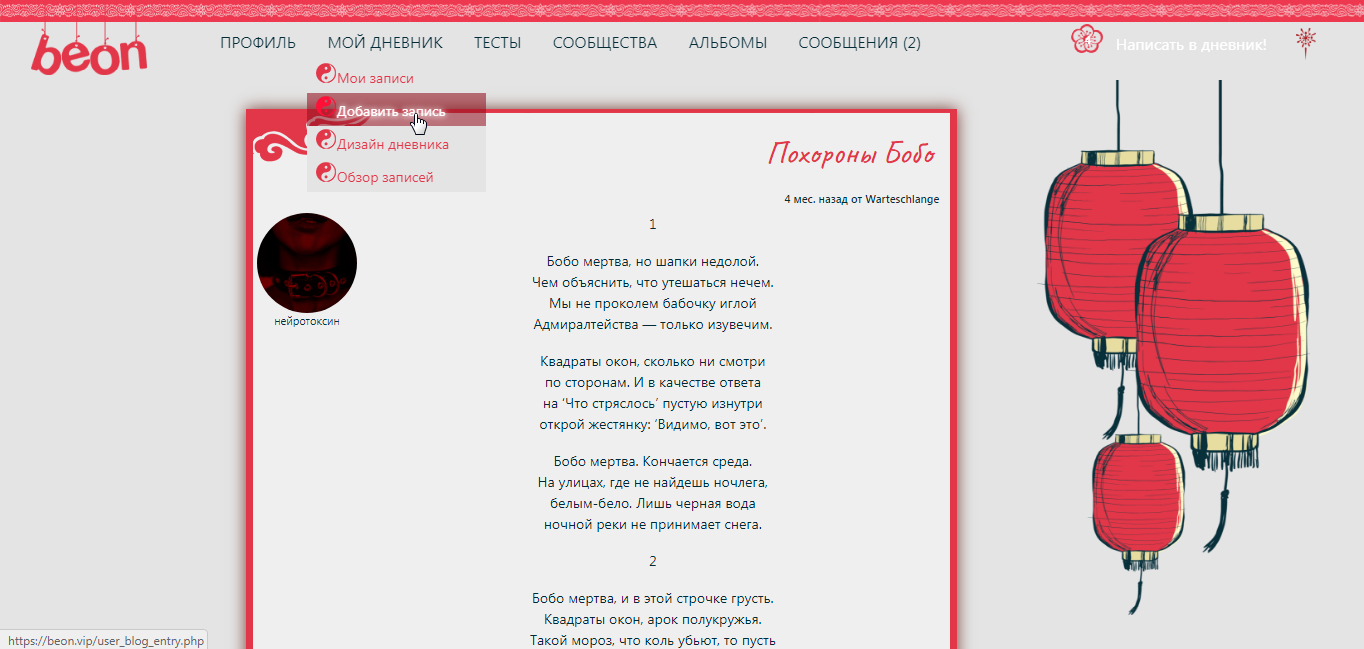Screen dimensions: 1364x649
Task: Open the ПРОФИЛЬ menu
Action: [x=258, y=43]
